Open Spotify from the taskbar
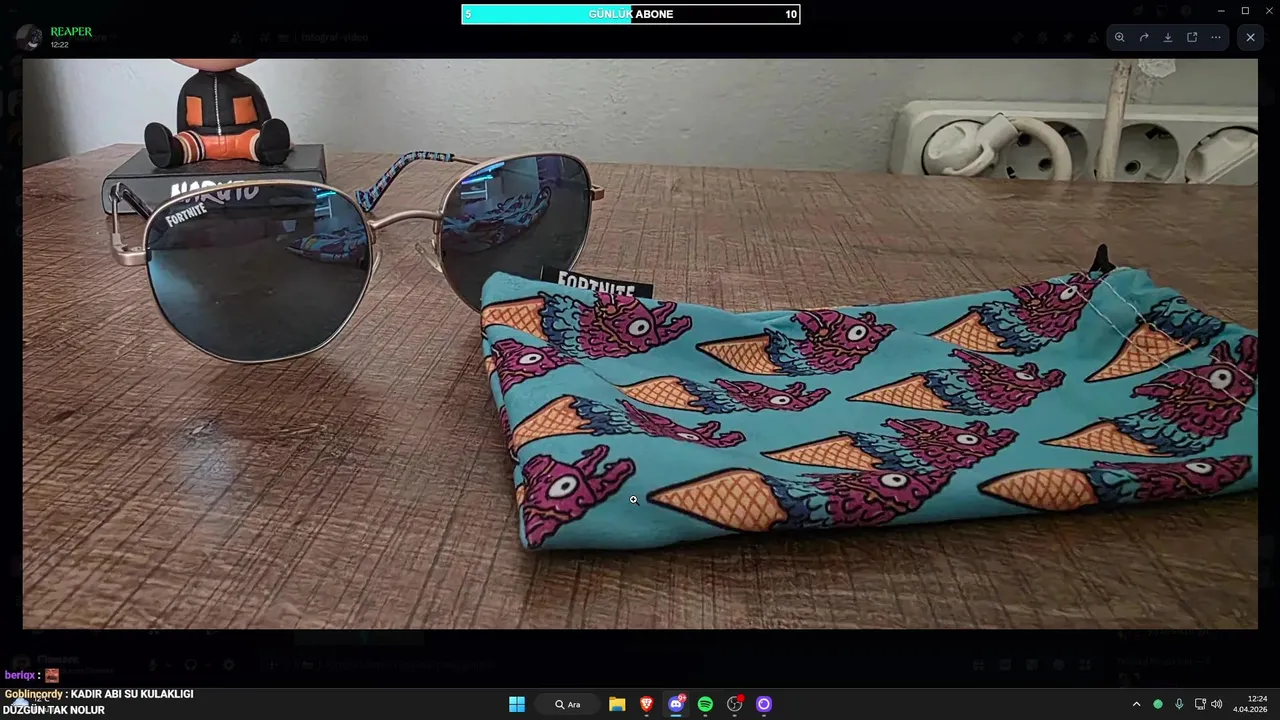Screen dimensions: 1280x720 point(705,704)
